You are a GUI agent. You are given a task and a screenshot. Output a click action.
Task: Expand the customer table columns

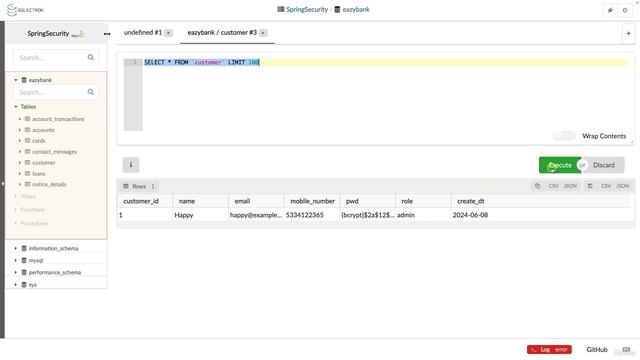point(20,162)
